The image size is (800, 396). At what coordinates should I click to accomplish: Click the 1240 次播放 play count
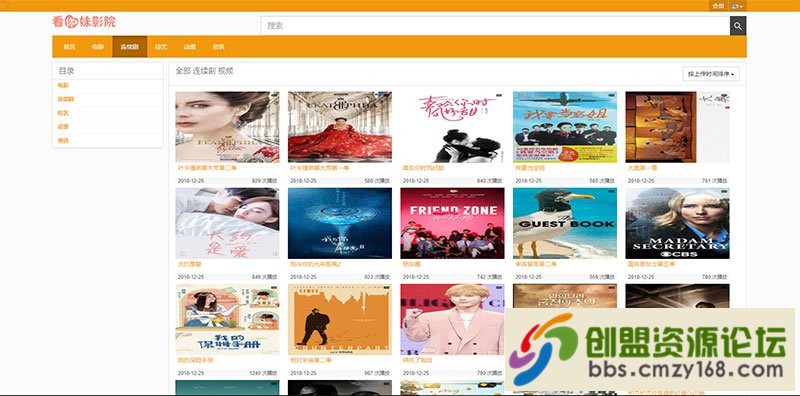tap(263, 373)
